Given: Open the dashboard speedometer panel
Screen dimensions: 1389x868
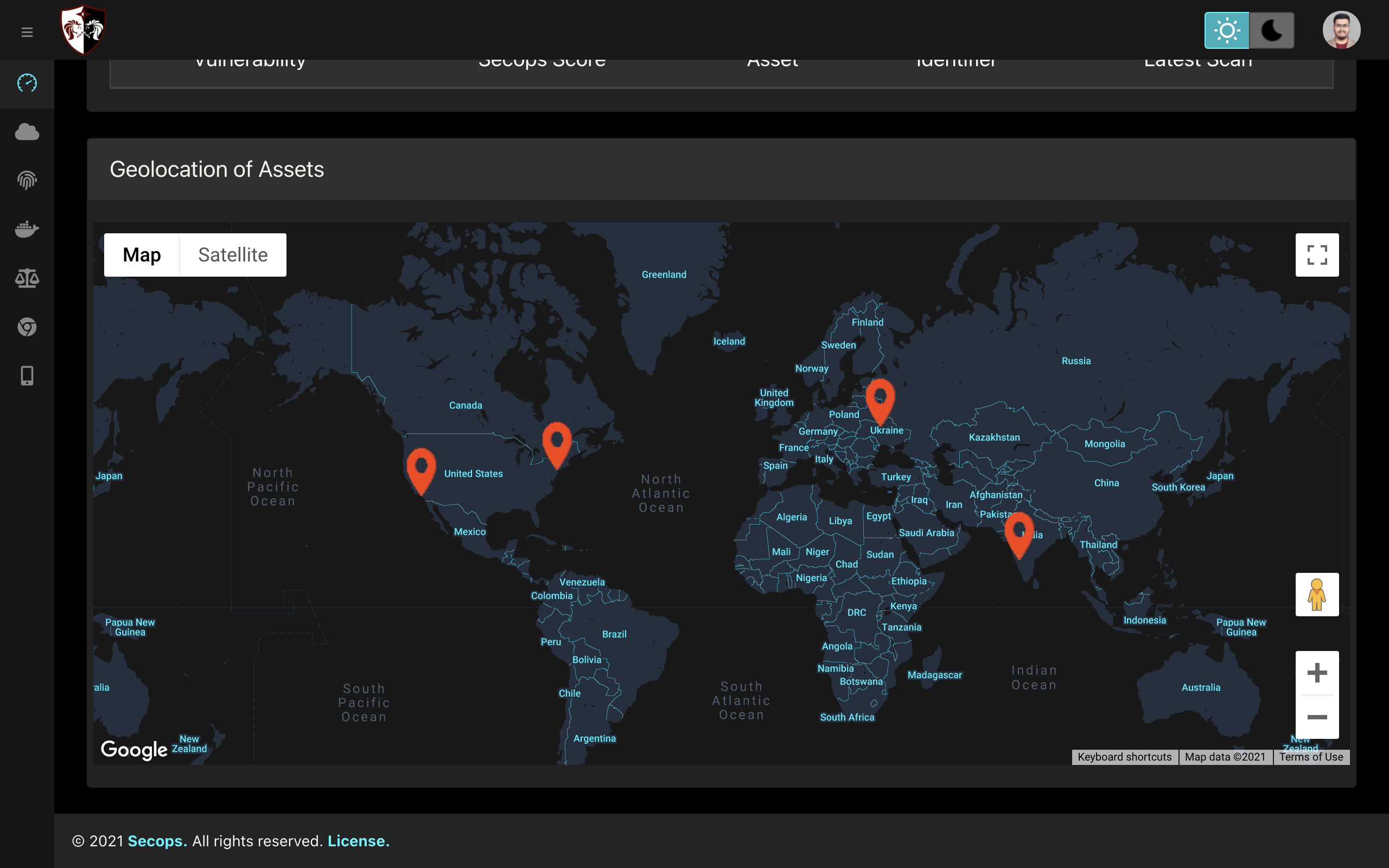Looking at the screenshot, I should click(27, 83).
